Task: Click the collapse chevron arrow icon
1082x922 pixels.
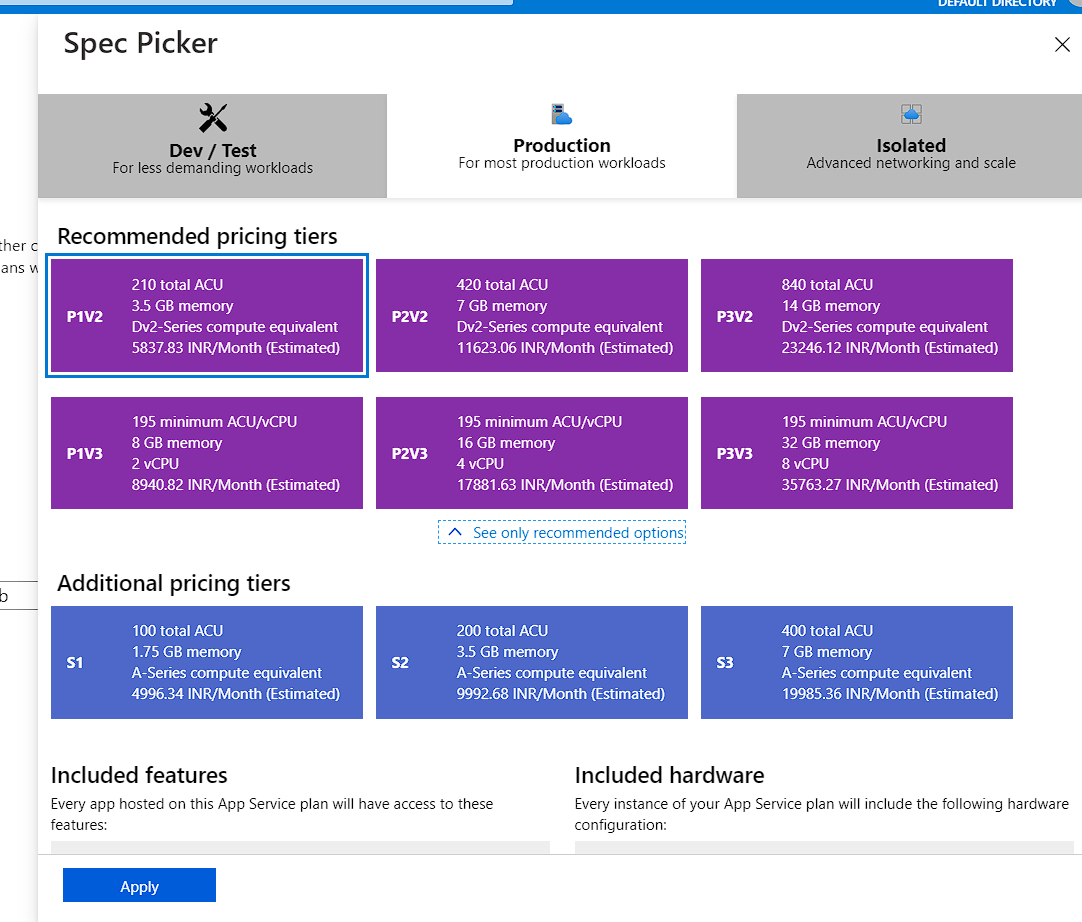Action: 455,532
